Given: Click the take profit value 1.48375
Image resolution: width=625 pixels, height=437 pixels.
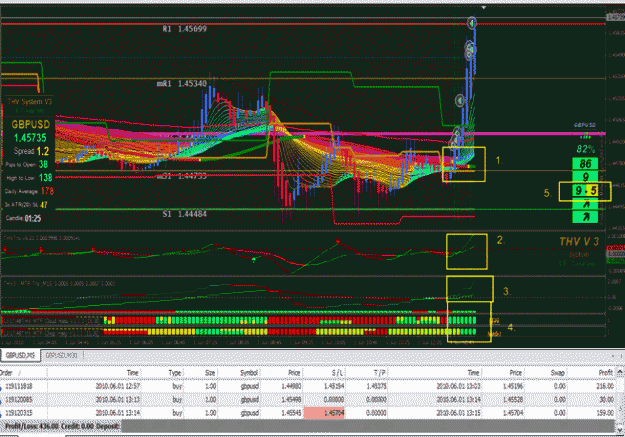Looking at the screenshot, I should [x=377, y=386].
